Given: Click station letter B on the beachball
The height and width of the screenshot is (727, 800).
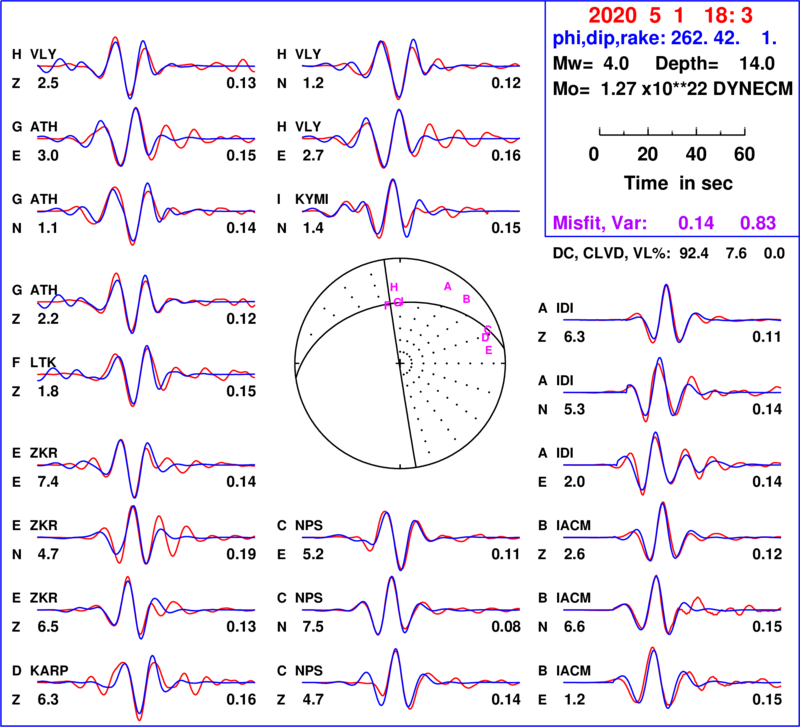Looking at the screenshot, I should [466, 299].
